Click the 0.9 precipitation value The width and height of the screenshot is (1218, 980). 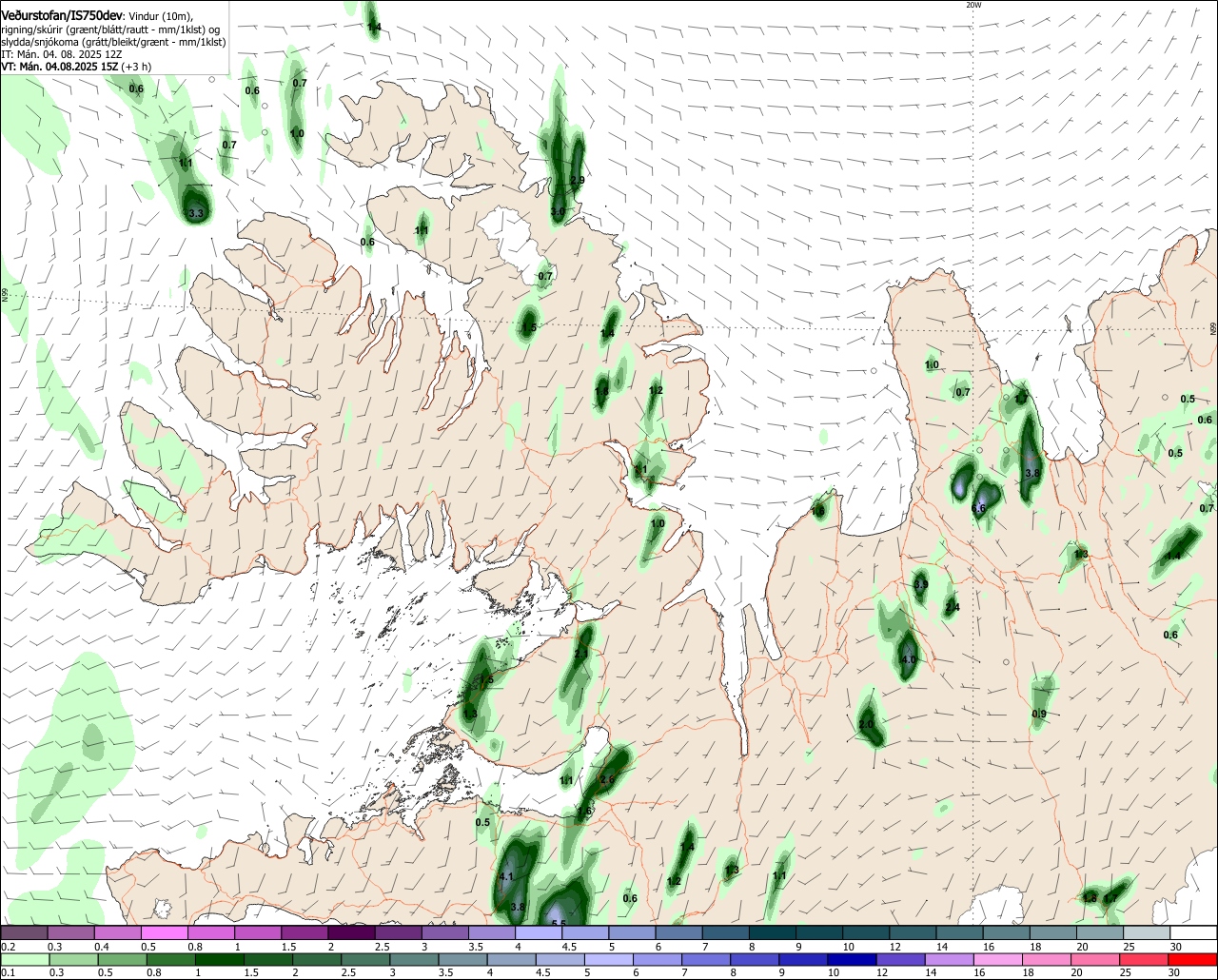(x=1039, y=715)
